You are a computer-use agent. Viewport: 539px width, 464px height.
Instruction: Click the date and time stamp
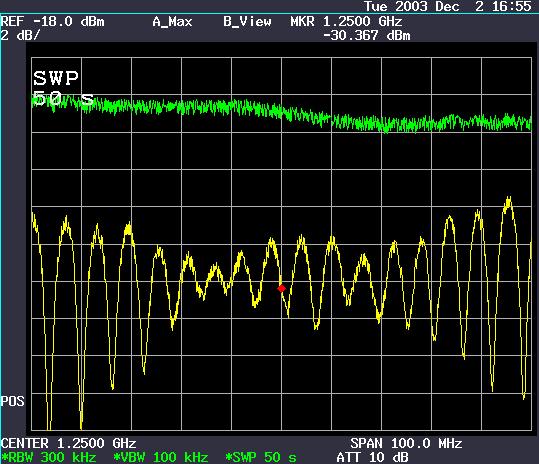click(x=448, y=6)
